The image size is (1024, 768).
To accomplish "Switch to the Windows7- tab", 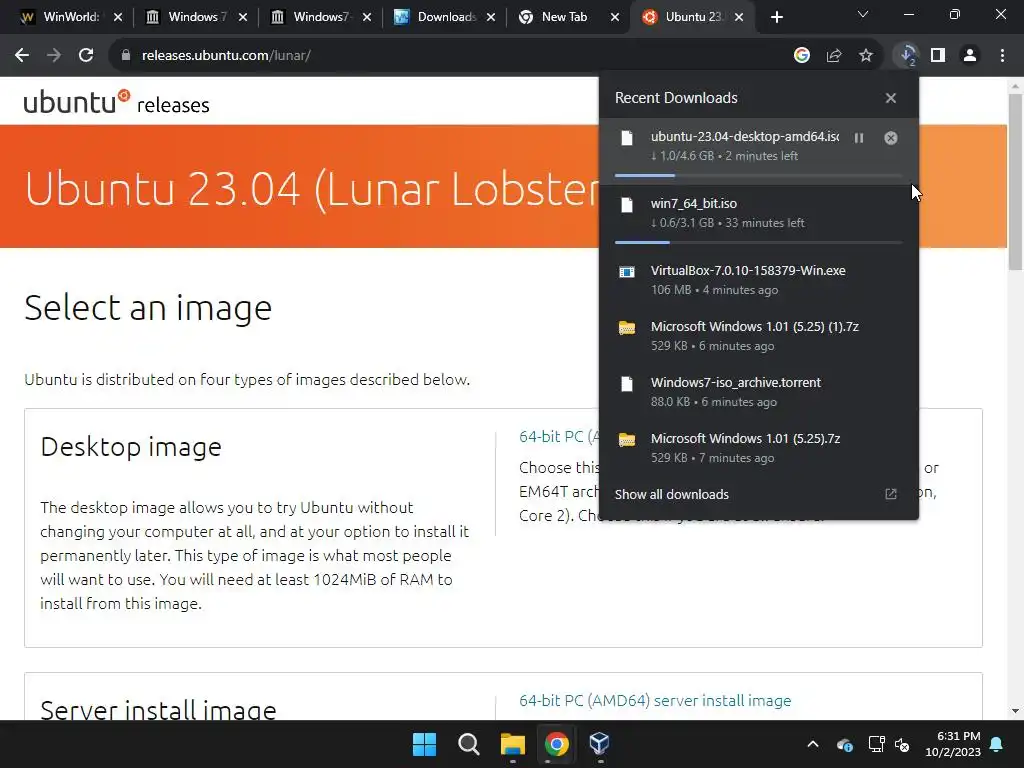I will click(x=320, y=17).
